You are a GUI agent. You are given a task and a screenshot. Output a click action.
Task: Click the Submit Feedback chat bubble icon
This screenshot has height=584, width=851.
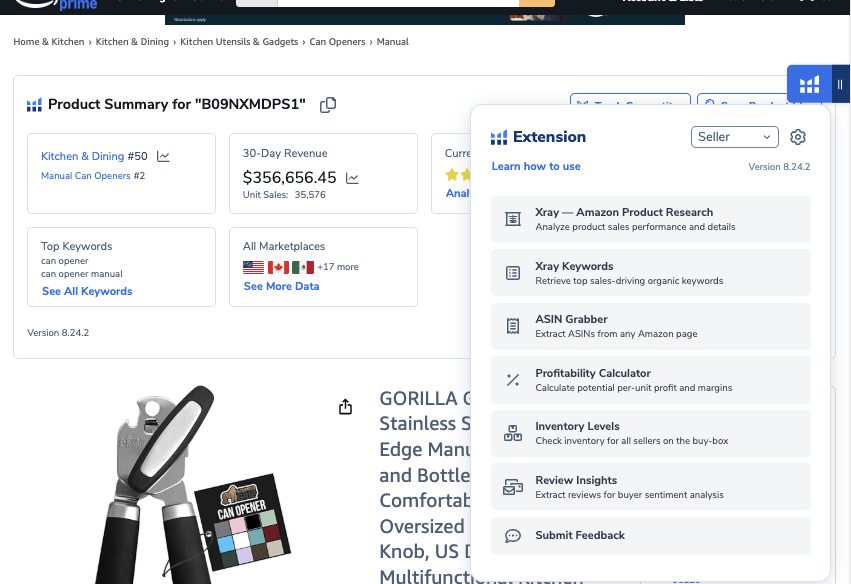click(x=513, y=536)
